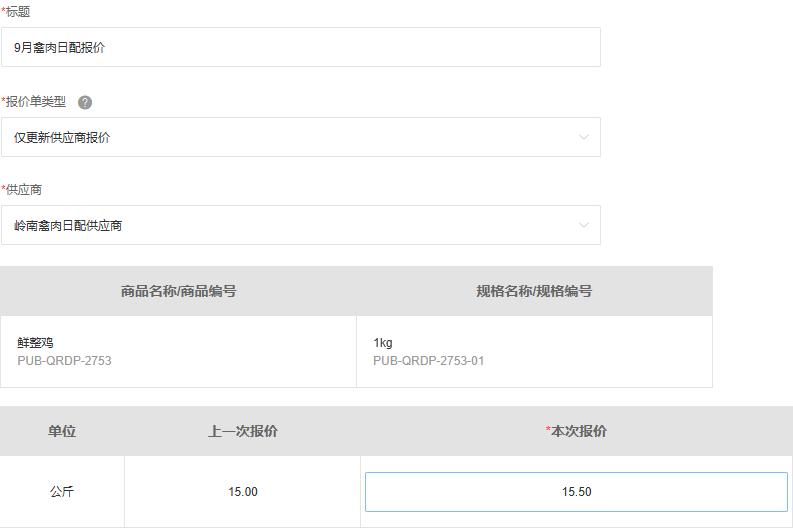Select the 单位 column header
793x528 pixels.
(x=62, y=431)
